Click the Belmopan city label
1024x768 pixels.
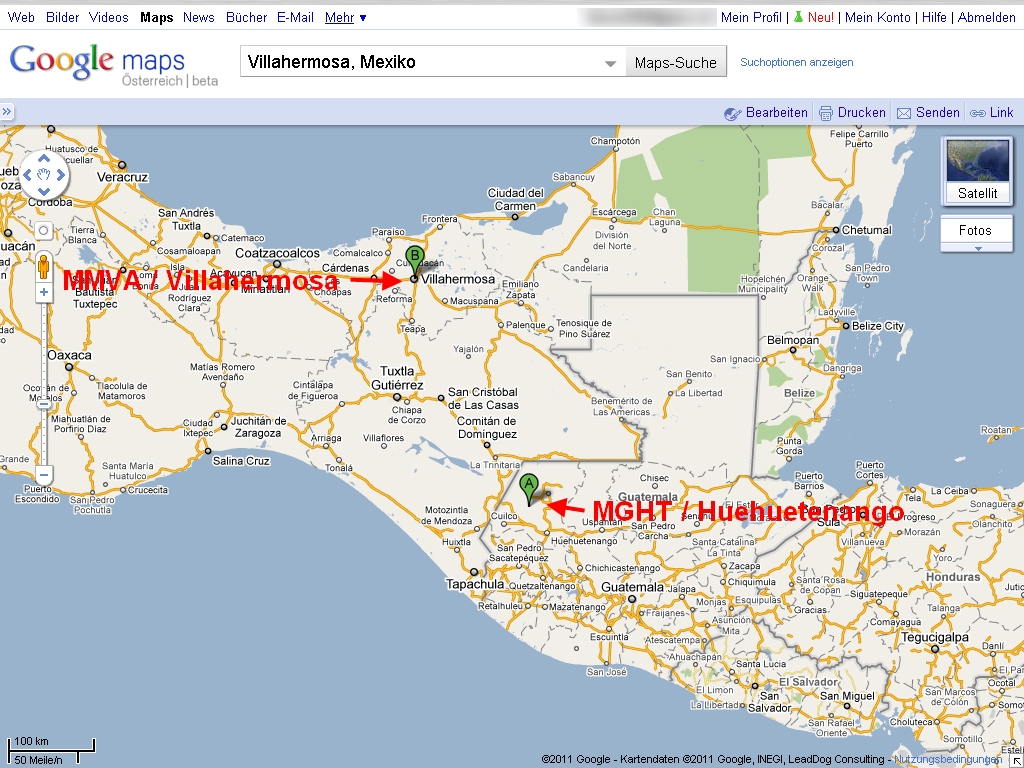tap(793, 340)
